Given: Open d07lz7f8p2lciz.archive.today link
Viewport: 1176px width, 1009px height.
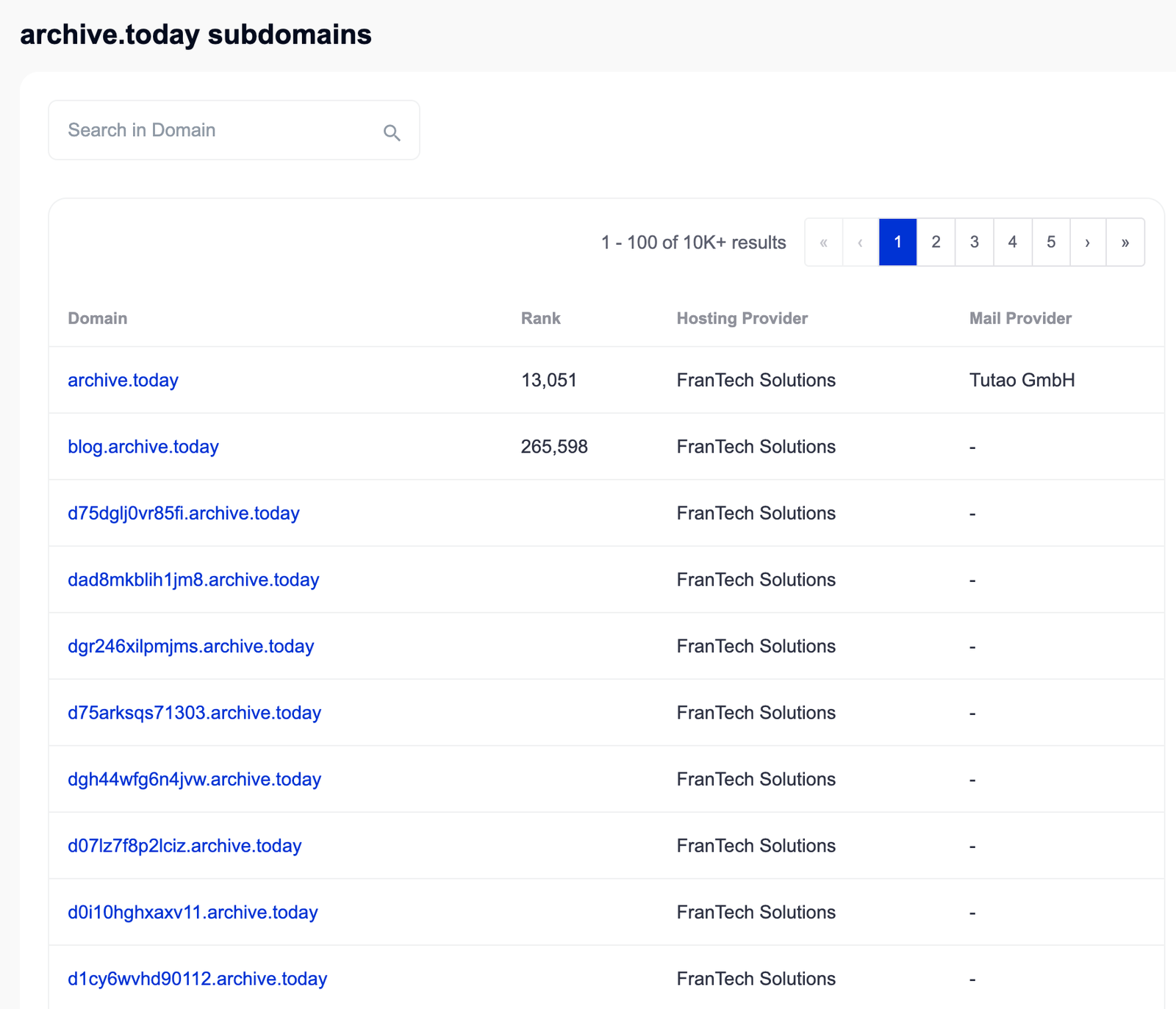Looking at the screenshot, I should [184, 846].
